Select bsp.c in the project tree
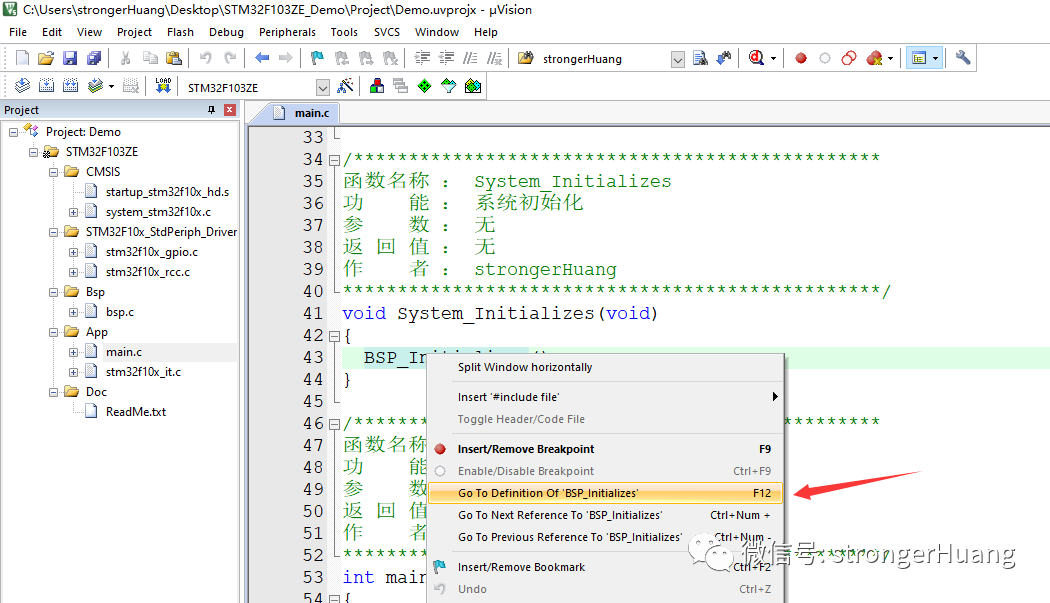Image resolution: width=1050 pixels, height=603 pixels. (x=120, y=312)
